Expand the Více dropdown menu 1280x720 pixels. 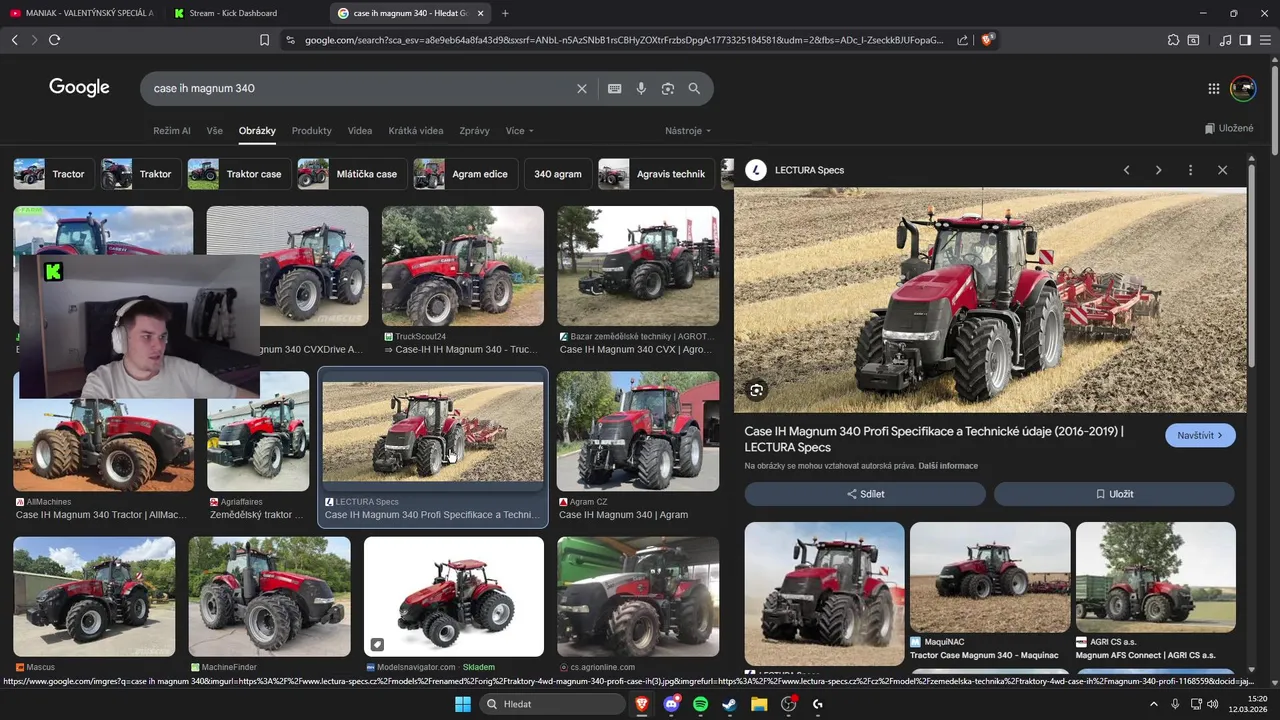(x=520, y=131)
